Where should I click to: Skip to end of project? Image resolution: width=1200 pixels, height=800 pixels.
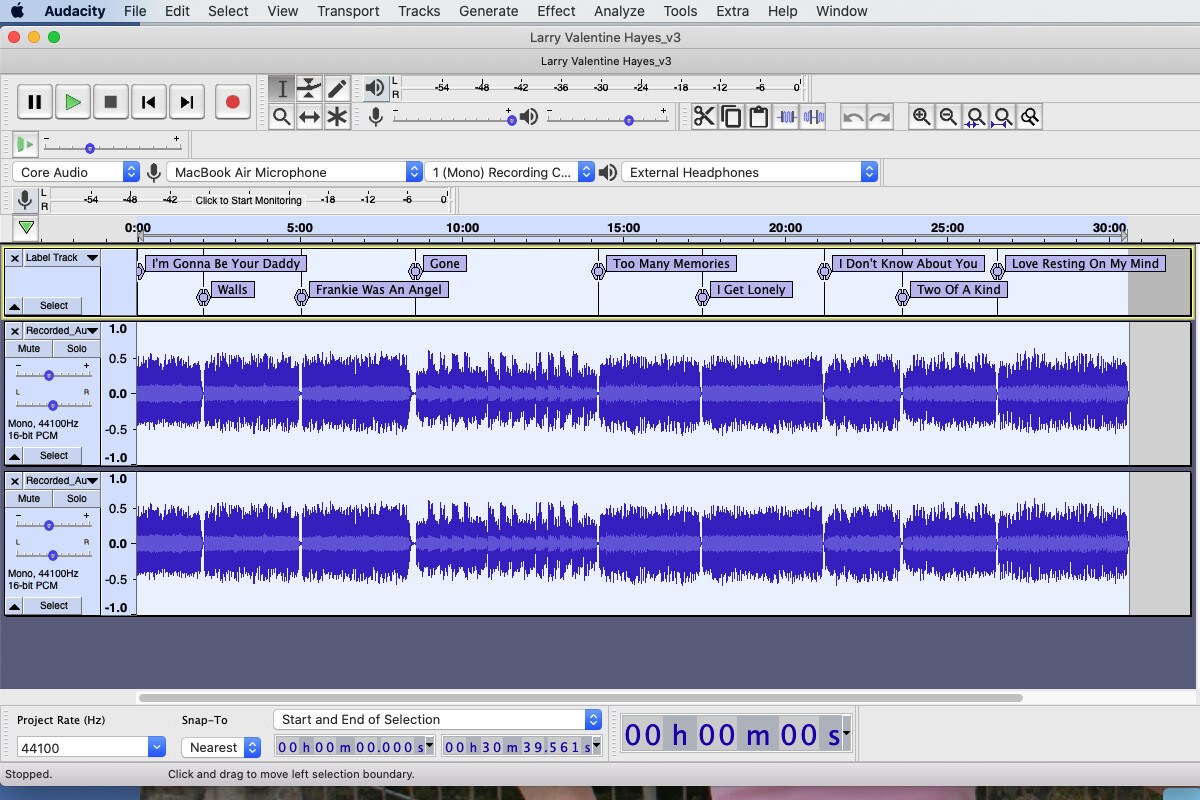pyautogui.click(x=187, y=102)
